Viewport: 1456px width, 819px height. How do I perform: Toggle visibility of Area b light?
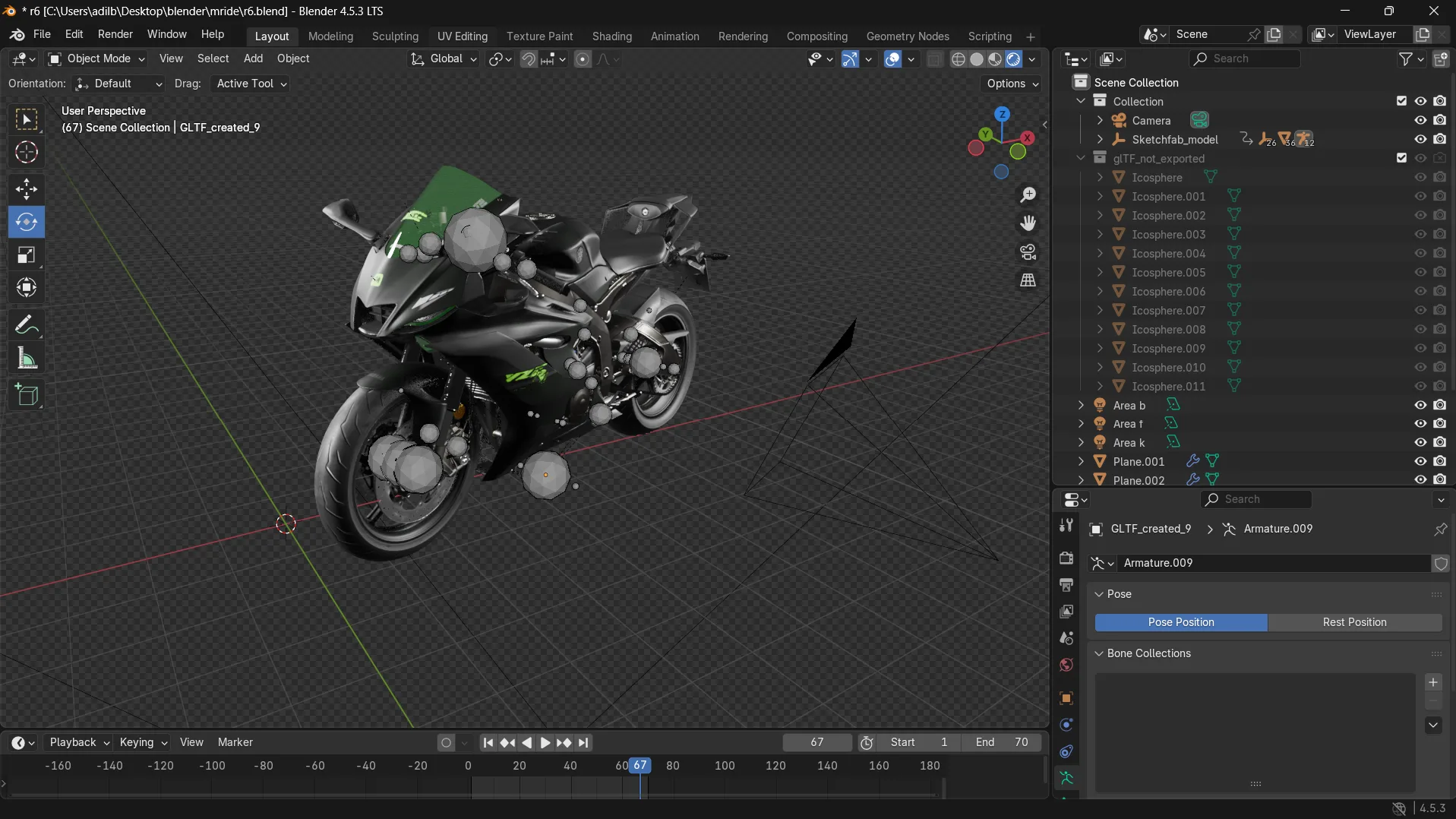(x=1420, y=405)
